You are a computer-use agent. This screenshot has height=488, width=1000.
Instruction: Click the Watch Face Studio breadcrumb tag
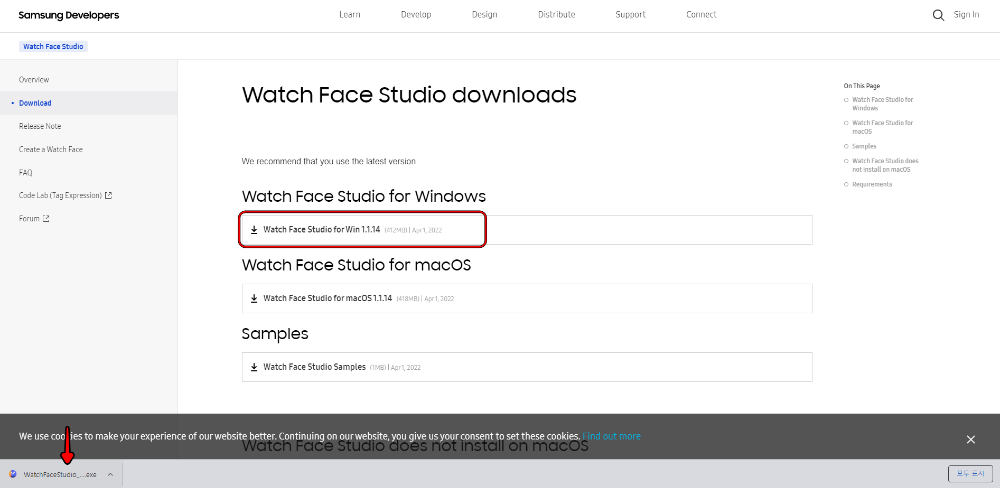(x=53, y=47)
